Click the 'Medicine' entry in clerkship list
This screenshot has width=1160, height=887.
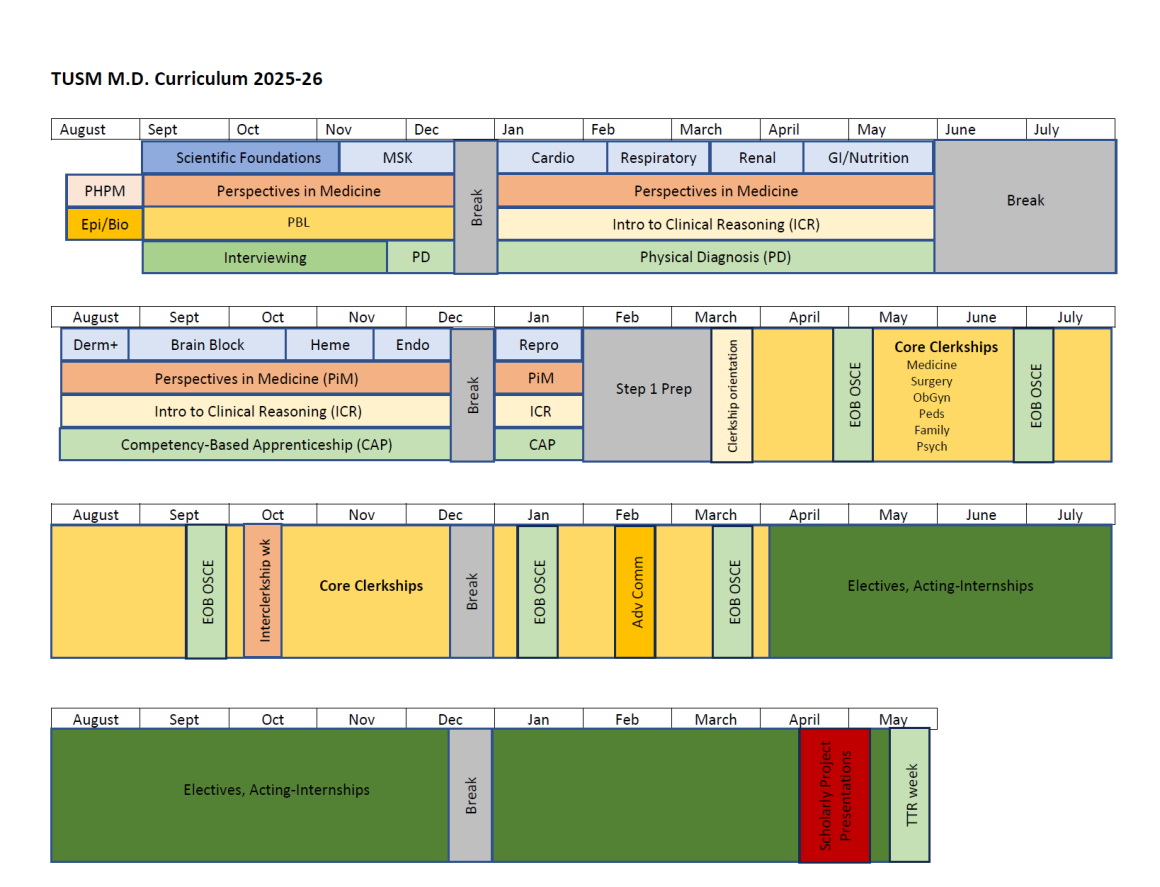(931, 365)
